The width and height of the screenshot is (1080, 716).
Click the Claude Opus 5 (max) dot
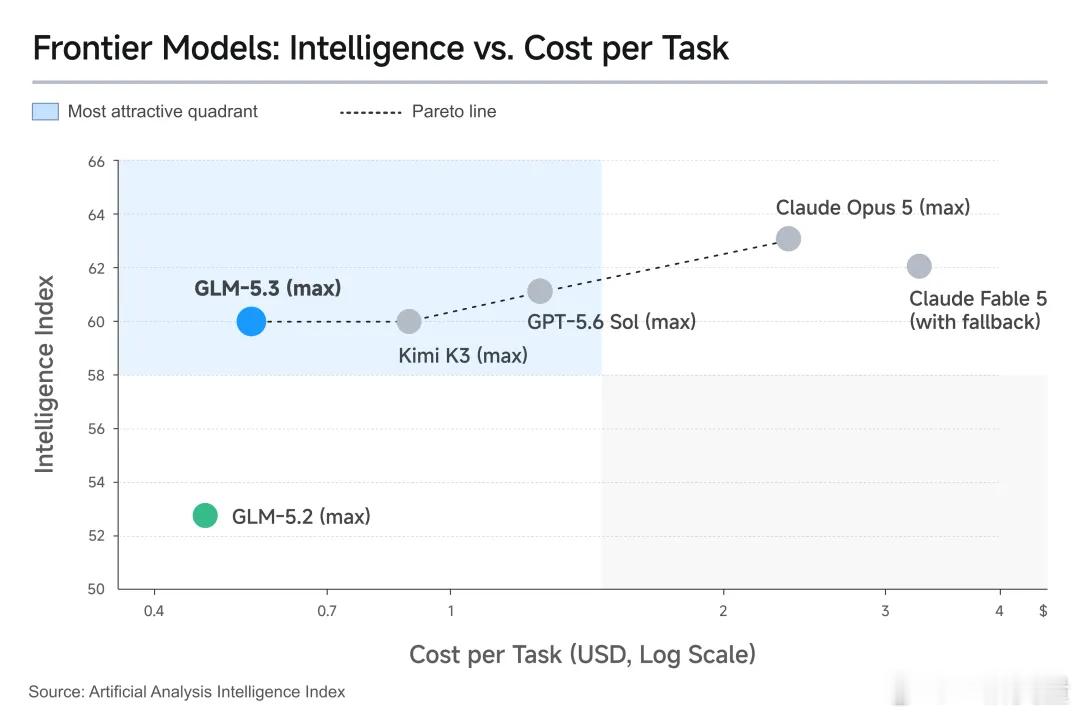click(789, 239)
